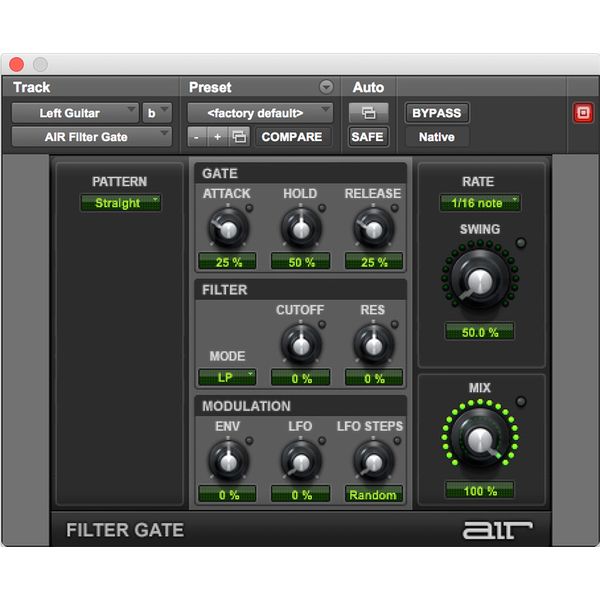Image resolution: width=600 pixels, height=600 pixels.
Task: Click the Env modulation knob
Action: click(228, 461)
